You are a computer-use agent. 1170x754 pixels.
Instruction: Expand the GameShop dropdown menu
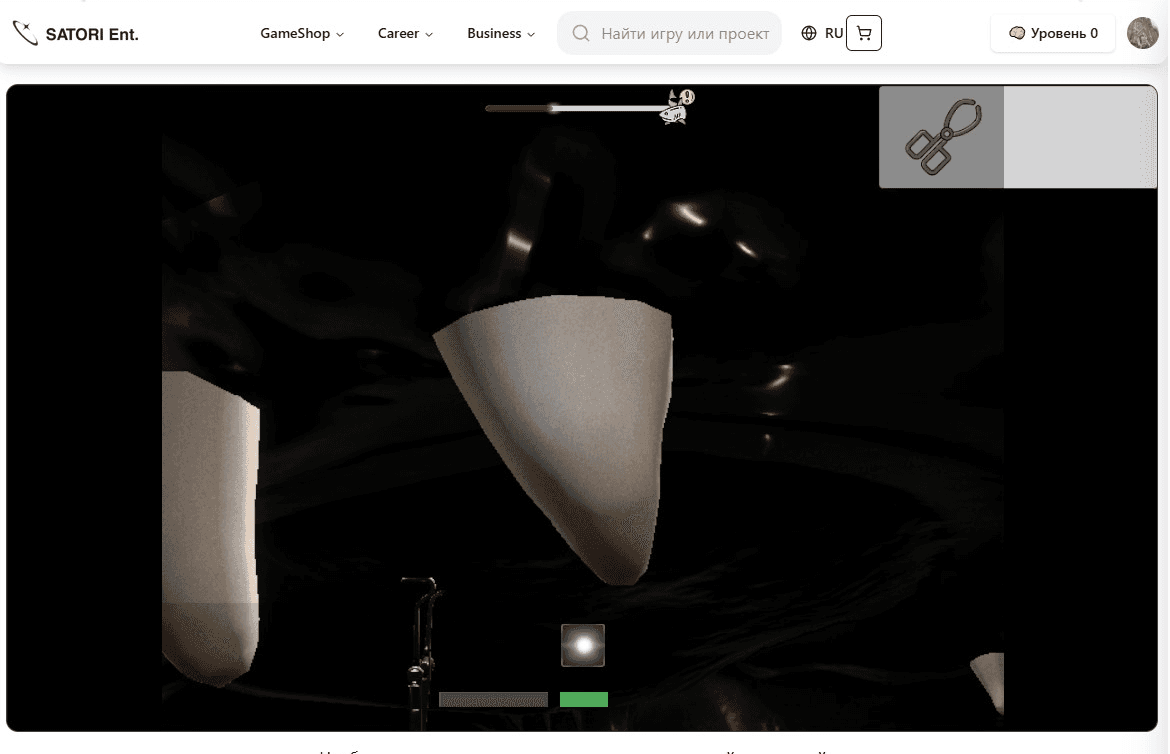point(301,33)
